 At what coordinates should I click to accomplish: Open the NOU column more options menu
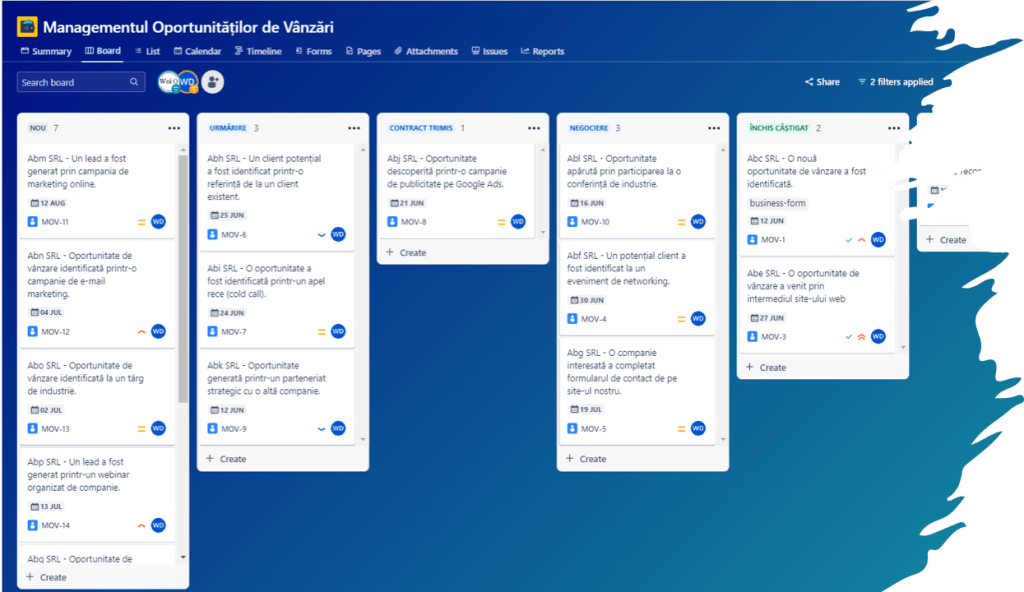tap(174, 128)
